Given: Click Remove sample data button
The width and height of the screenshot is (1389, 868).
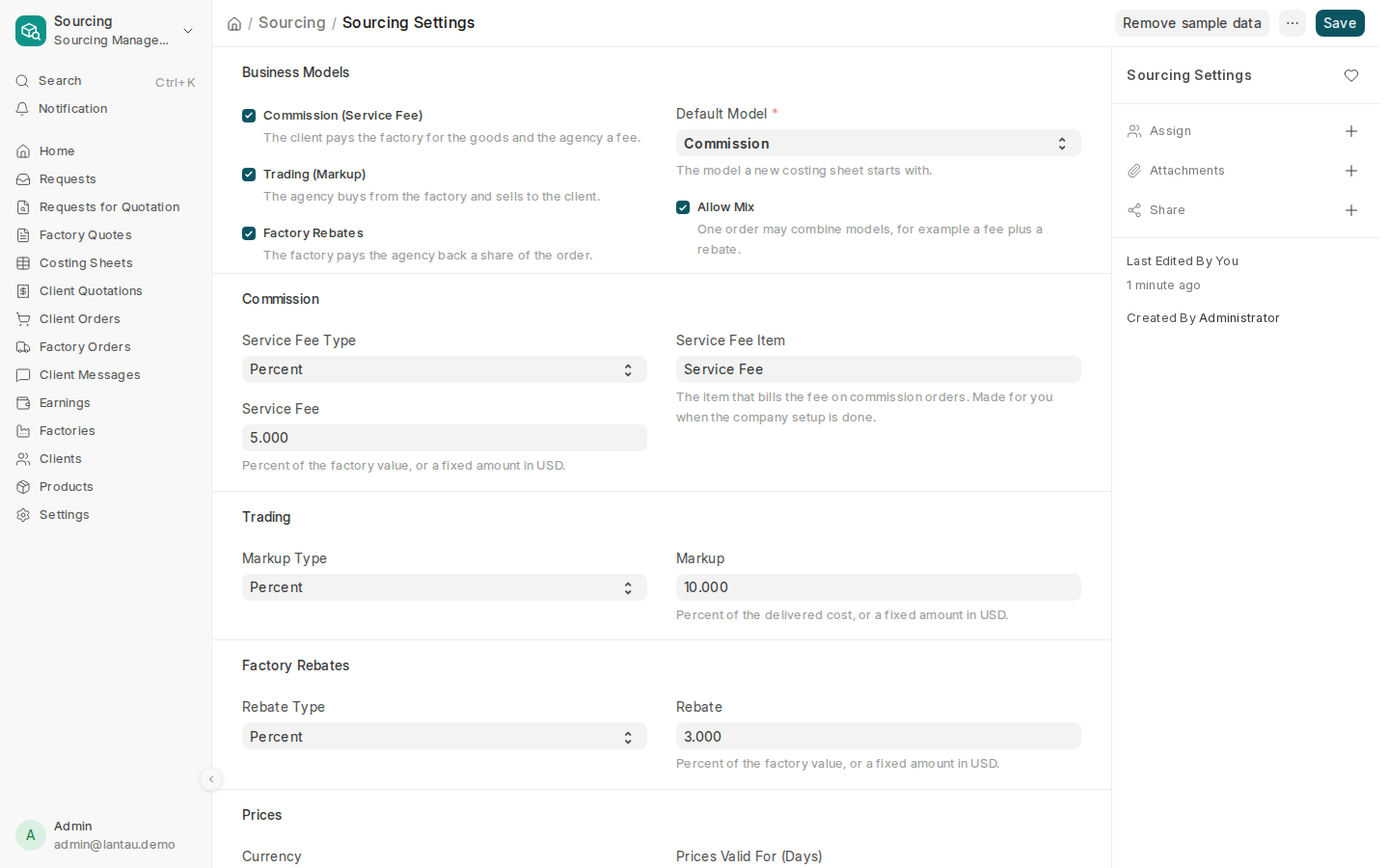Looking at the screenshot, I should click(1192, 23).
